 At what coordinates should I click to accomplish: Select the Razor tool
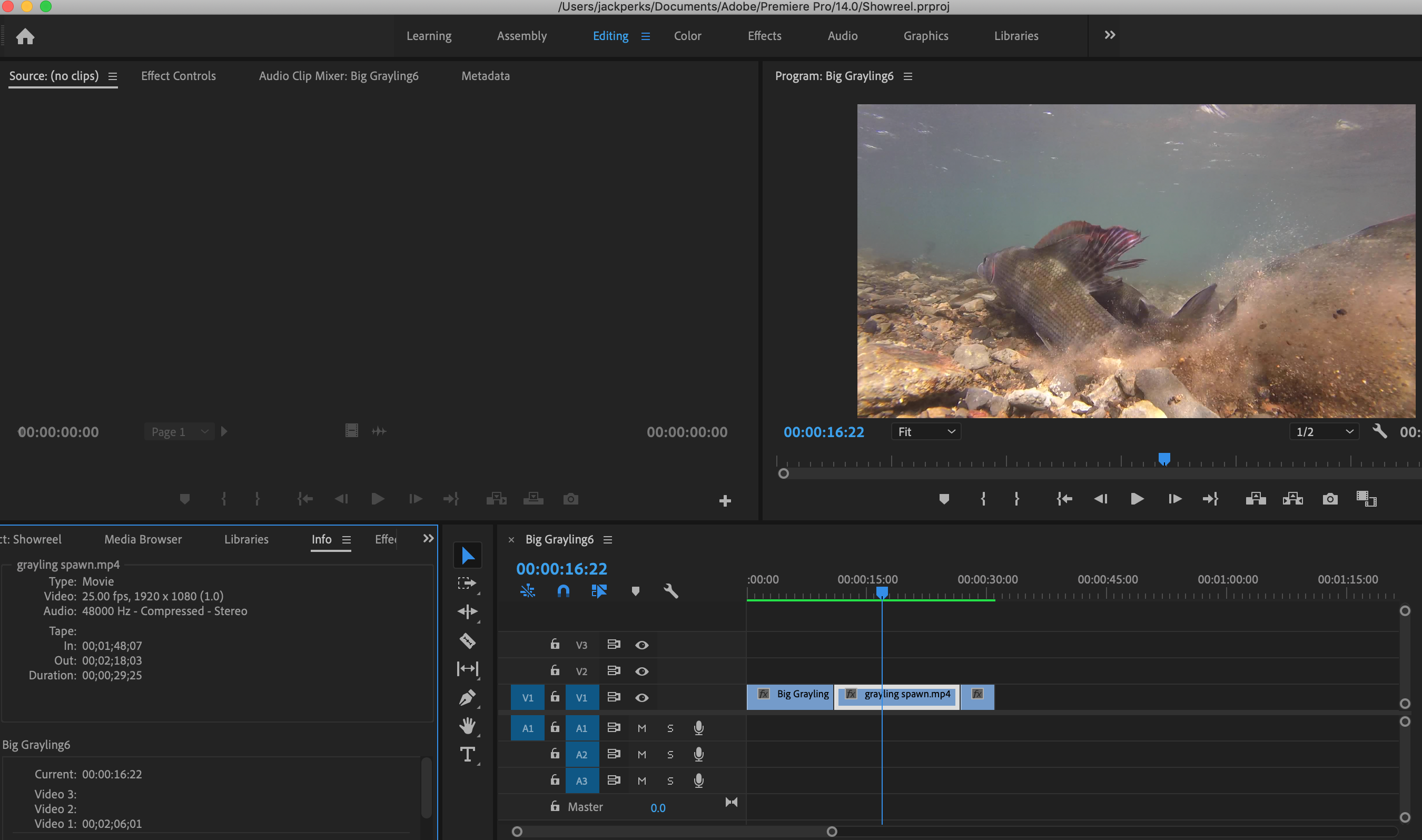pos(468,640)
